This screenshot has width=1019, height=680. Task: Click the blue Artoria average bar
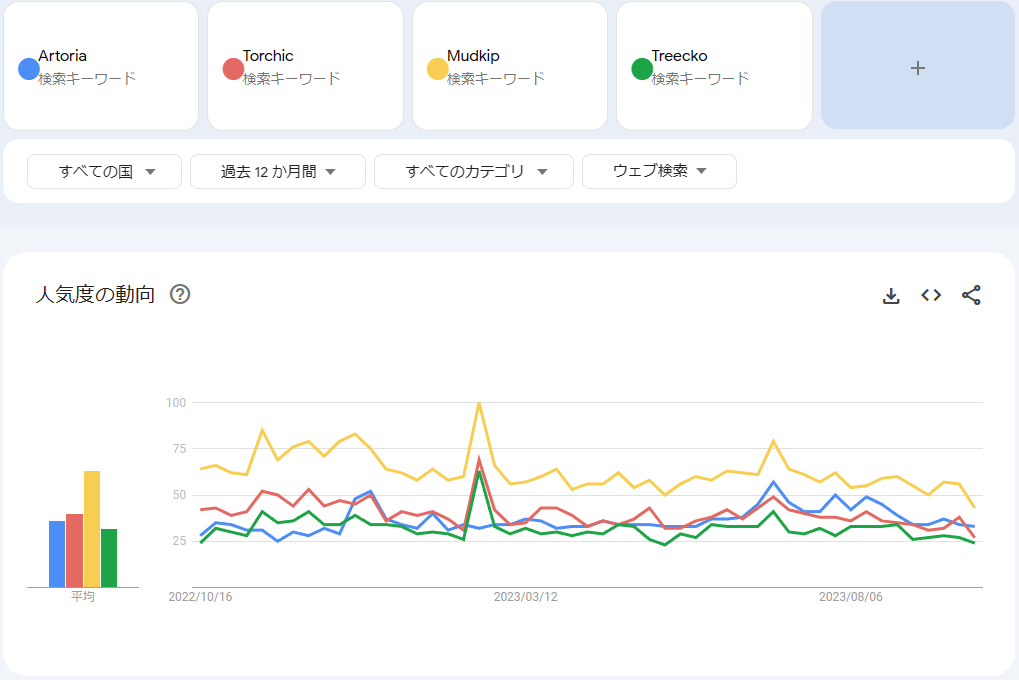tap(57, 553)
